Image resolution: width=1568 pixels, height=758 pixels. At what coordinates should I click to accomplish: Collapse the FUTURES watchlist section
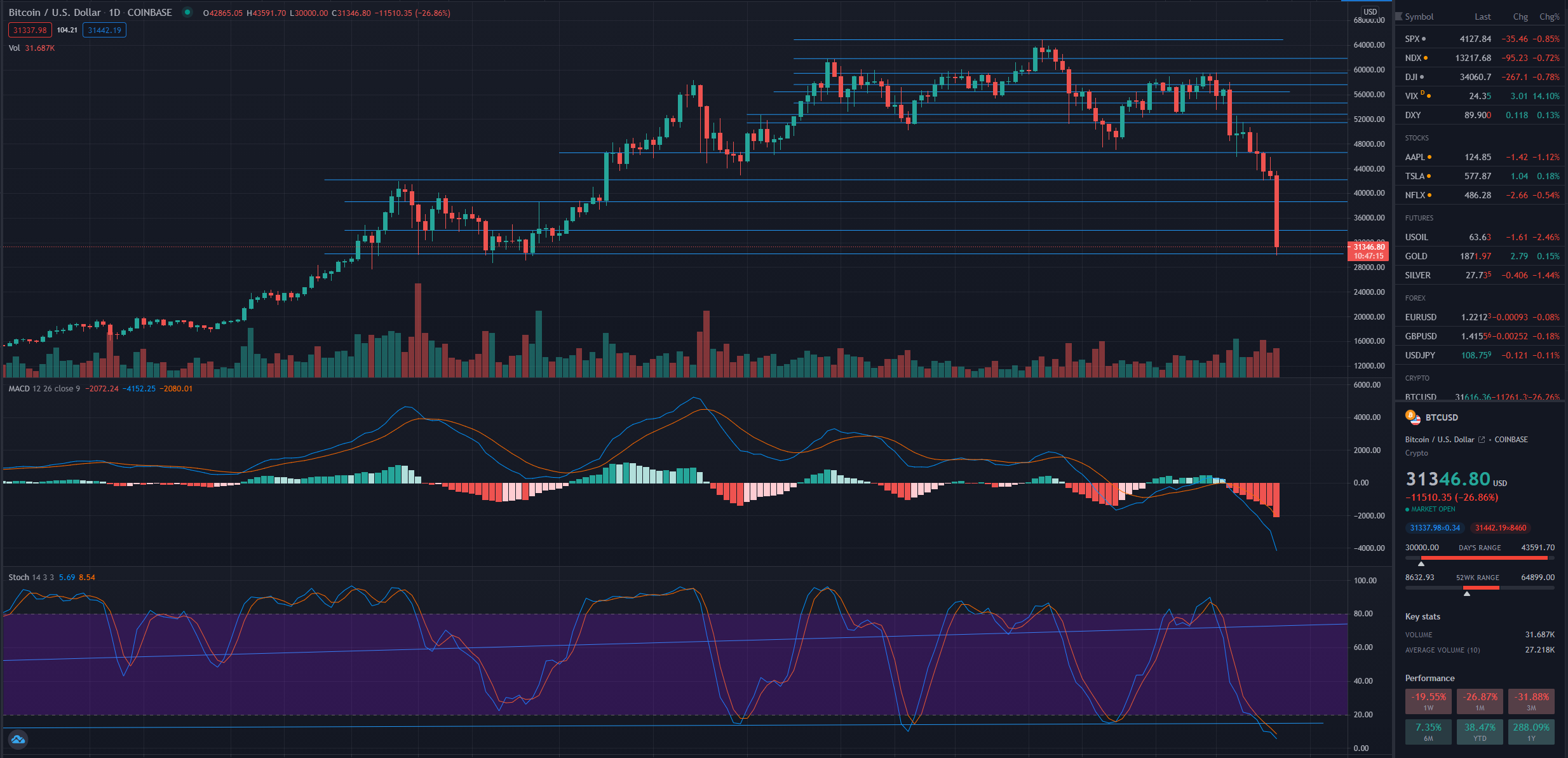(x=1419, y=218)
